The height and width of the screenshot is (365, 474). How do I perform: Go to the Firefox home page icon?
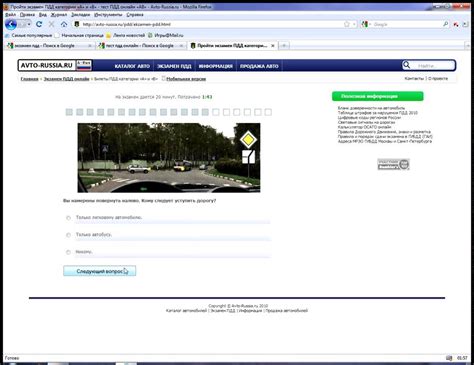pyautogui.click(x=64, y=24)
